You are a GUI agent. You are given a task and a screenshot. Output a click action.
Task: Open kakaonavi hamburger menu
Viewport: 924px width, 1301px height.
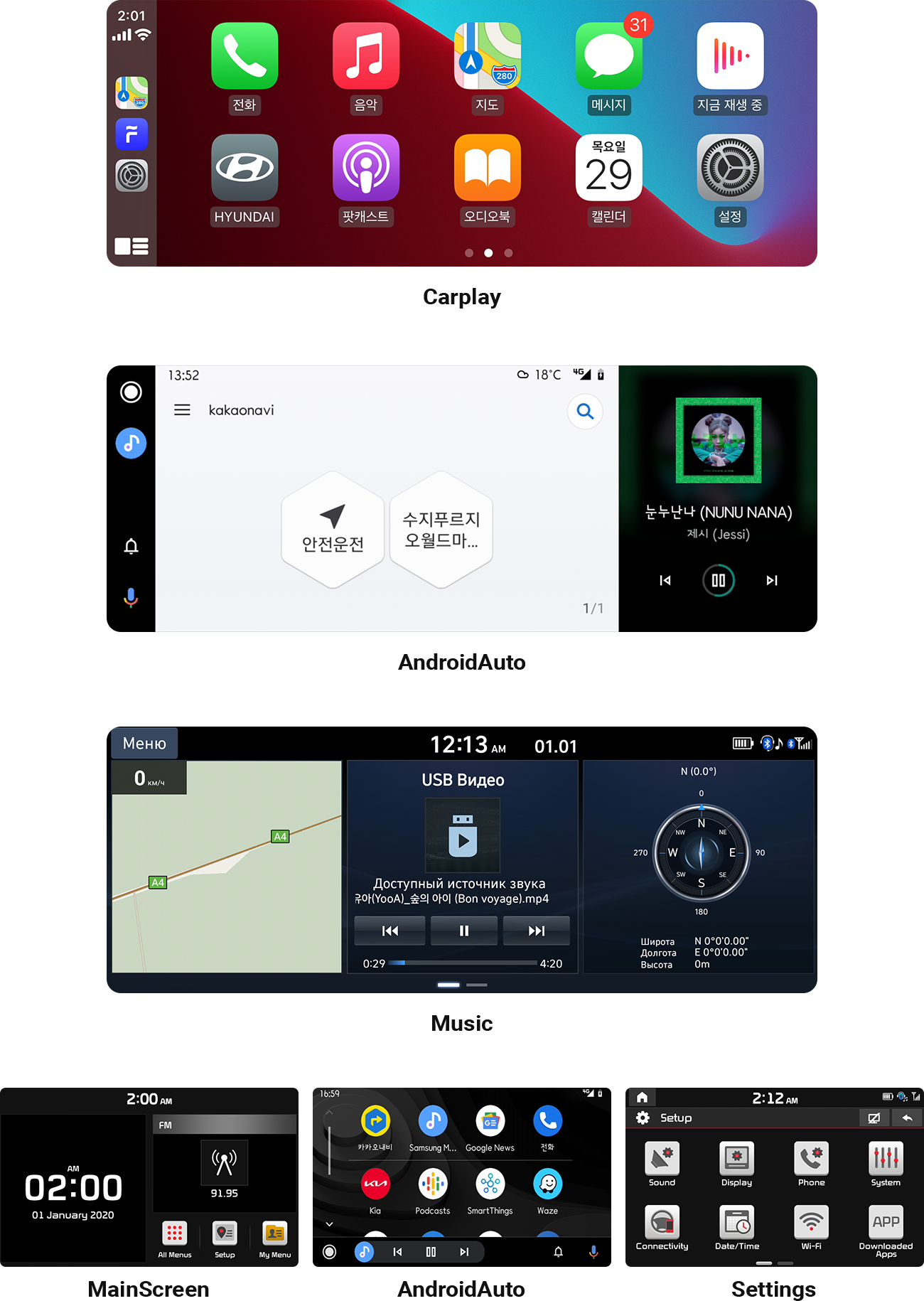coord(182,410)
